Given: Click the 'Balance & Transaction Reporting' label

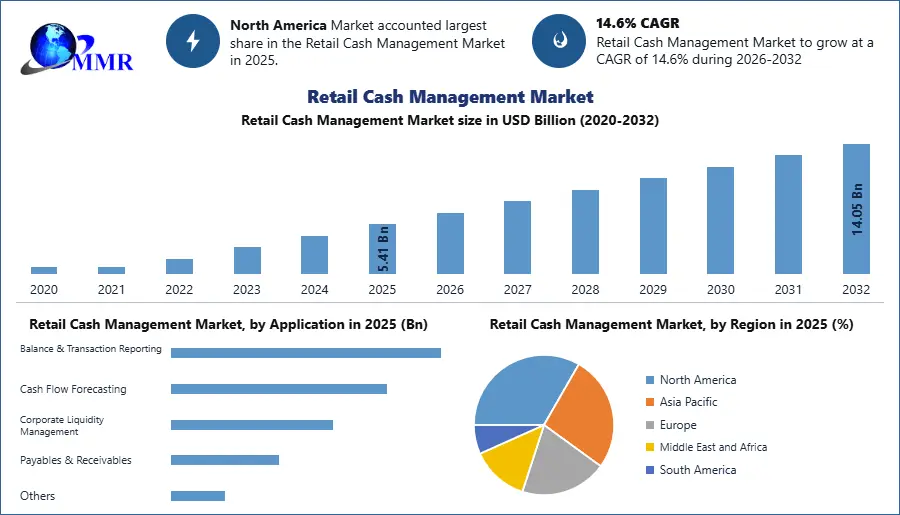Looking at the screenshot, I should click(x=91, y=349).
